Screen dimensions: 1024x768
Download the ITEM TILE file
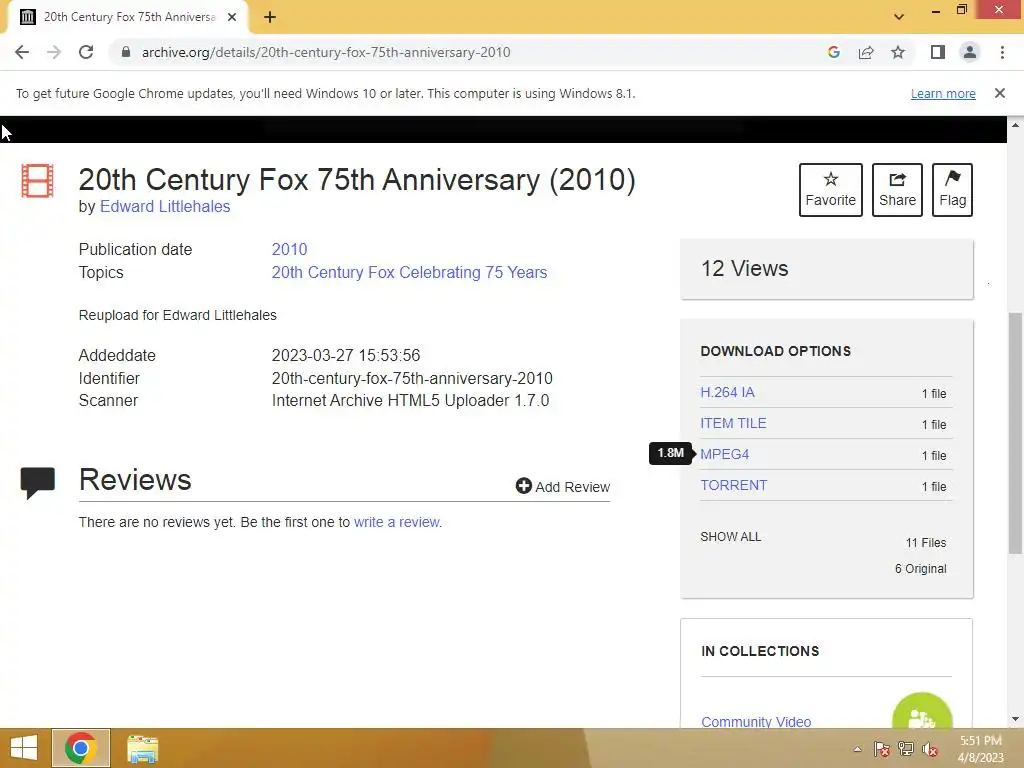733,423
